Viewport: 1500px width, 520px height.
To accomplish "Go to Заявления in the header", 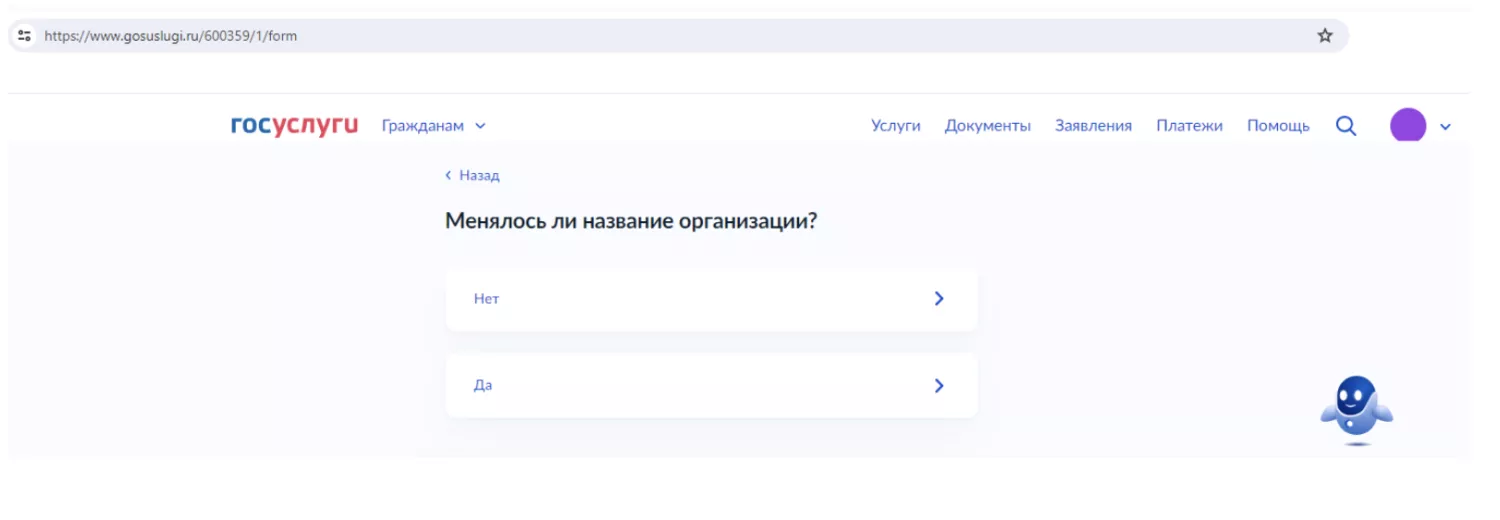I will tap(1093, 126).
